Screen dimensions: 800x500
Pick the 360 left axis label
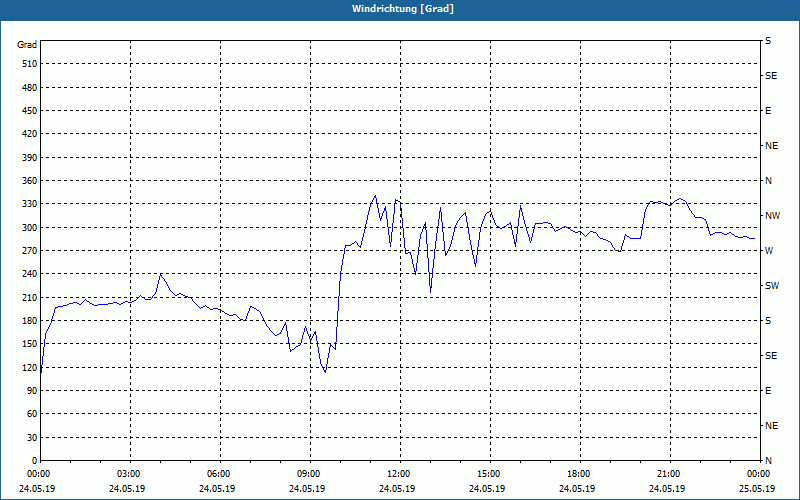point(30,181)
